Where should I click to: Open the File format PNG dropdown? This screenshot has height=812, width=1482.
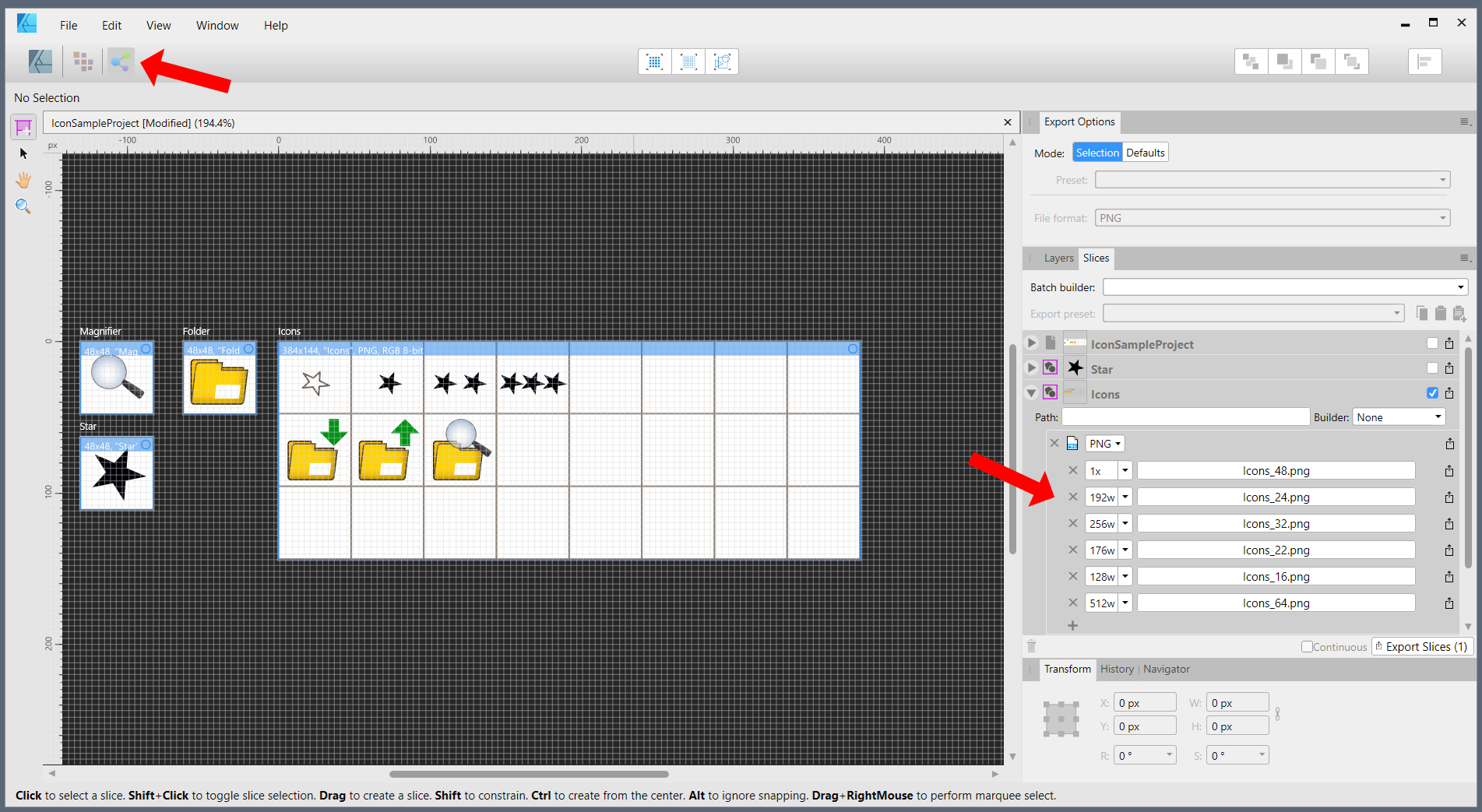tap(1272, 218)
